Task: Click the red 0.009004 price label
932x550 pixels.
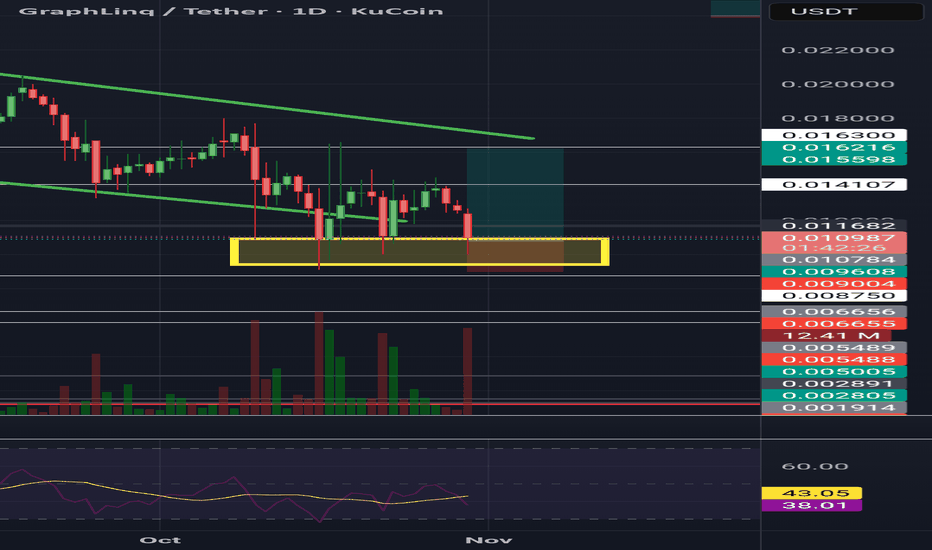Action: click(x=834, y=284)
